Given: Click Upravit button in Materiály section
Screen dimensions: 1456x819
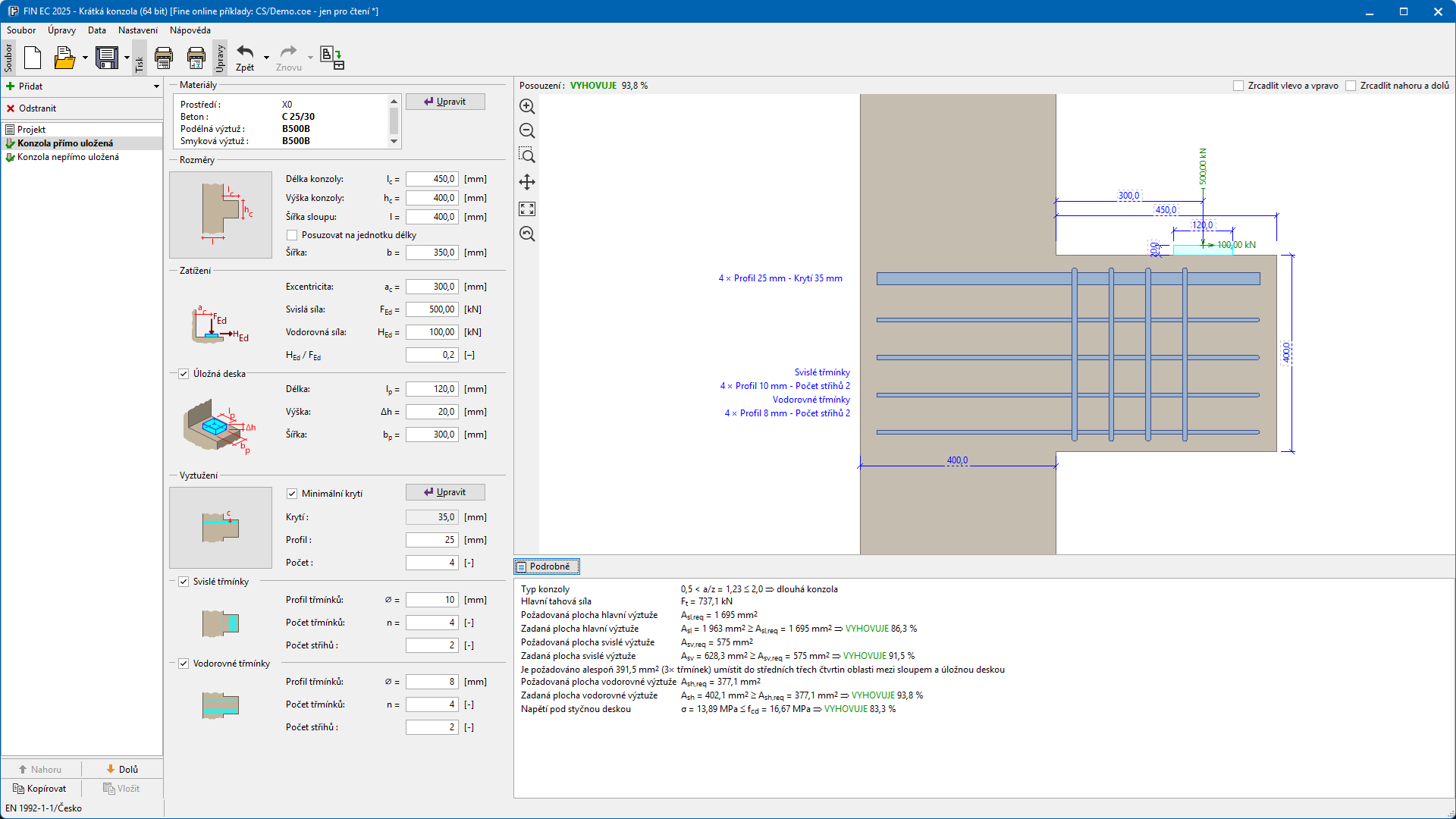Looking at the screenshot, I should click(445, 102).
